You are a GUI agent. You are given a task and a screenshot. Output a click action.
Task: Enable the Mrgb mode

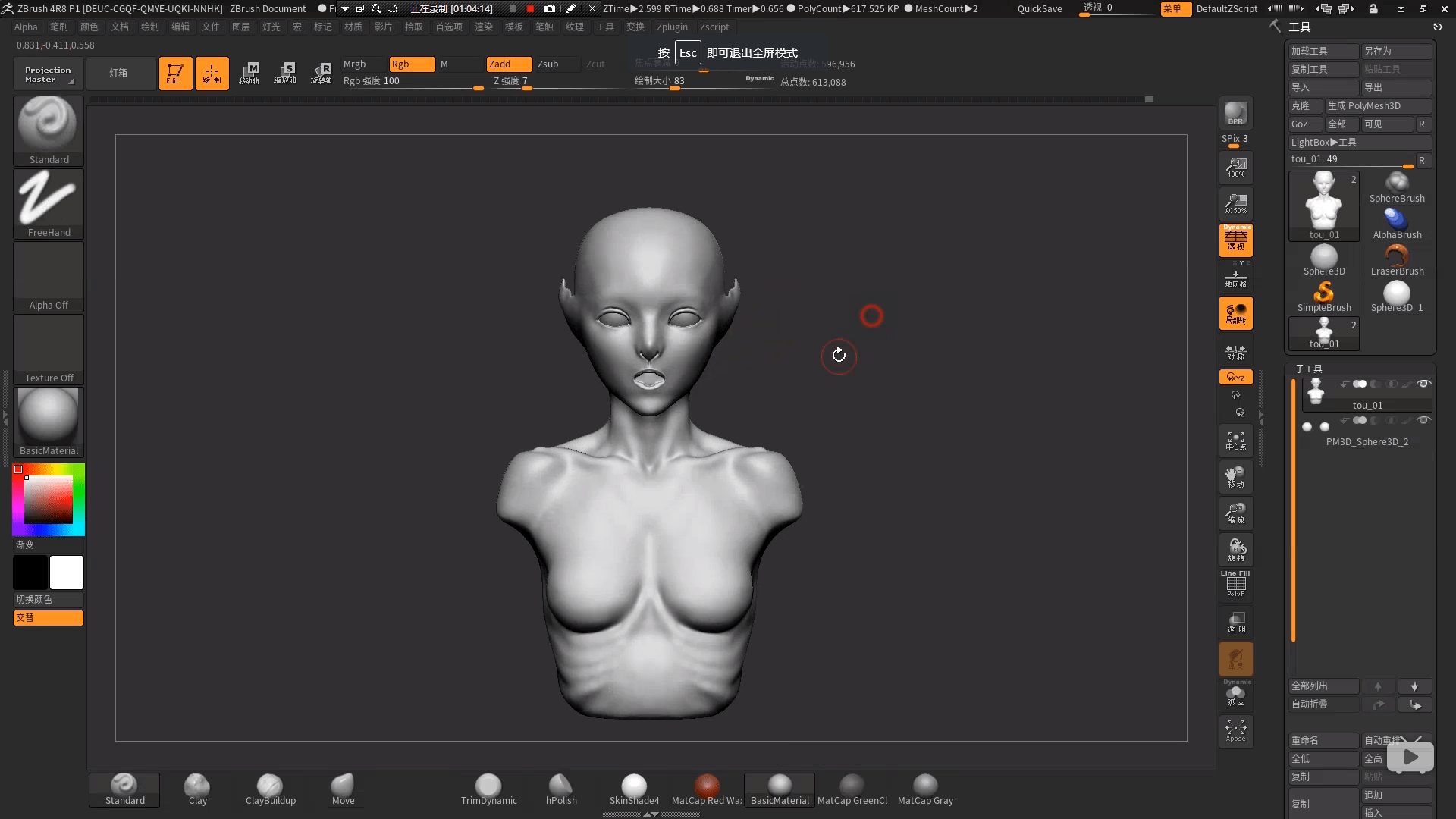(x=363, y=64)
